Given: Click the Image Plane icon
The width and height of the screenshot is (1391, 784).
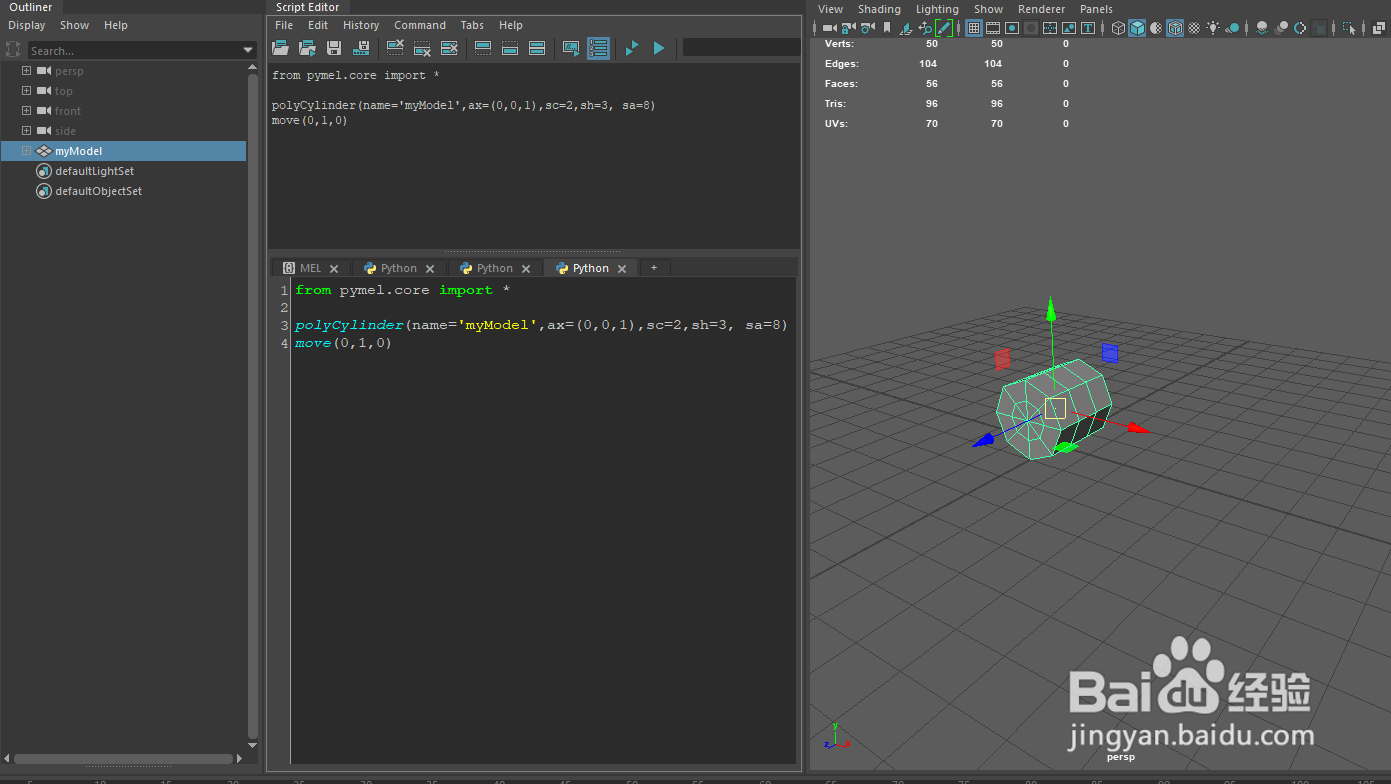Looking at the screenshot, I should [x=906, y=28].
